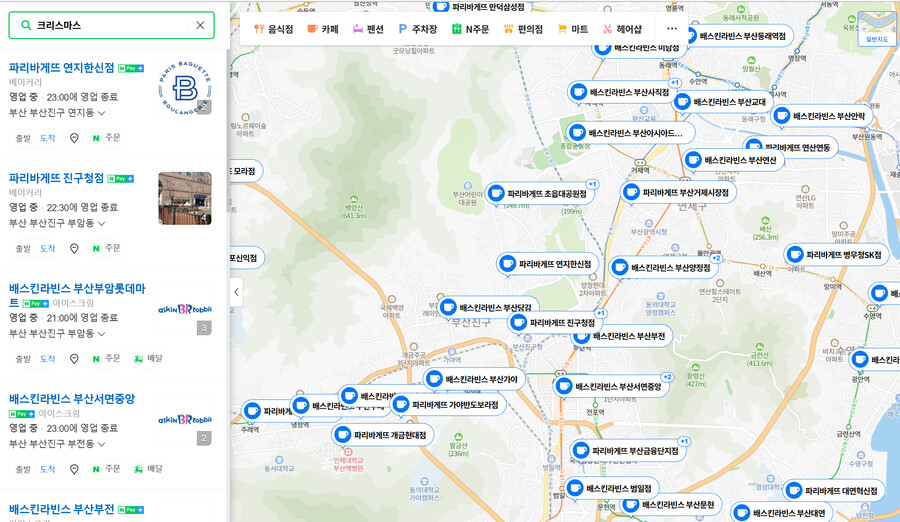The height and width of the screenshot is (522, 900).
Task: Set 연지한신점 as 도착 point
Action: click(x=48, y=138)
